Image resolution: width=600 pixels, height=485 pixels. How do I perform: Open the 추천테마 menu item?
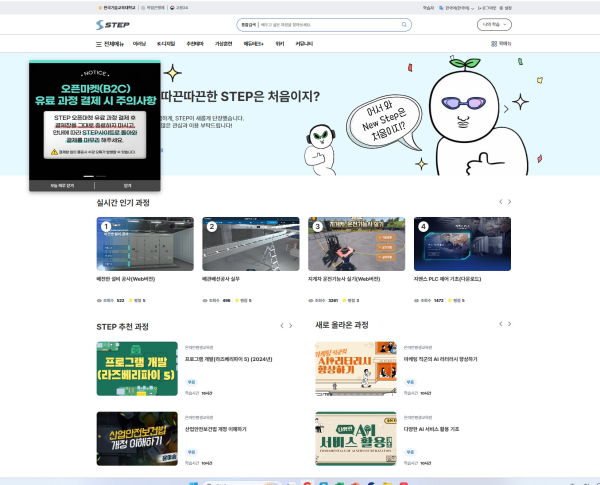[x=195, y=44]
